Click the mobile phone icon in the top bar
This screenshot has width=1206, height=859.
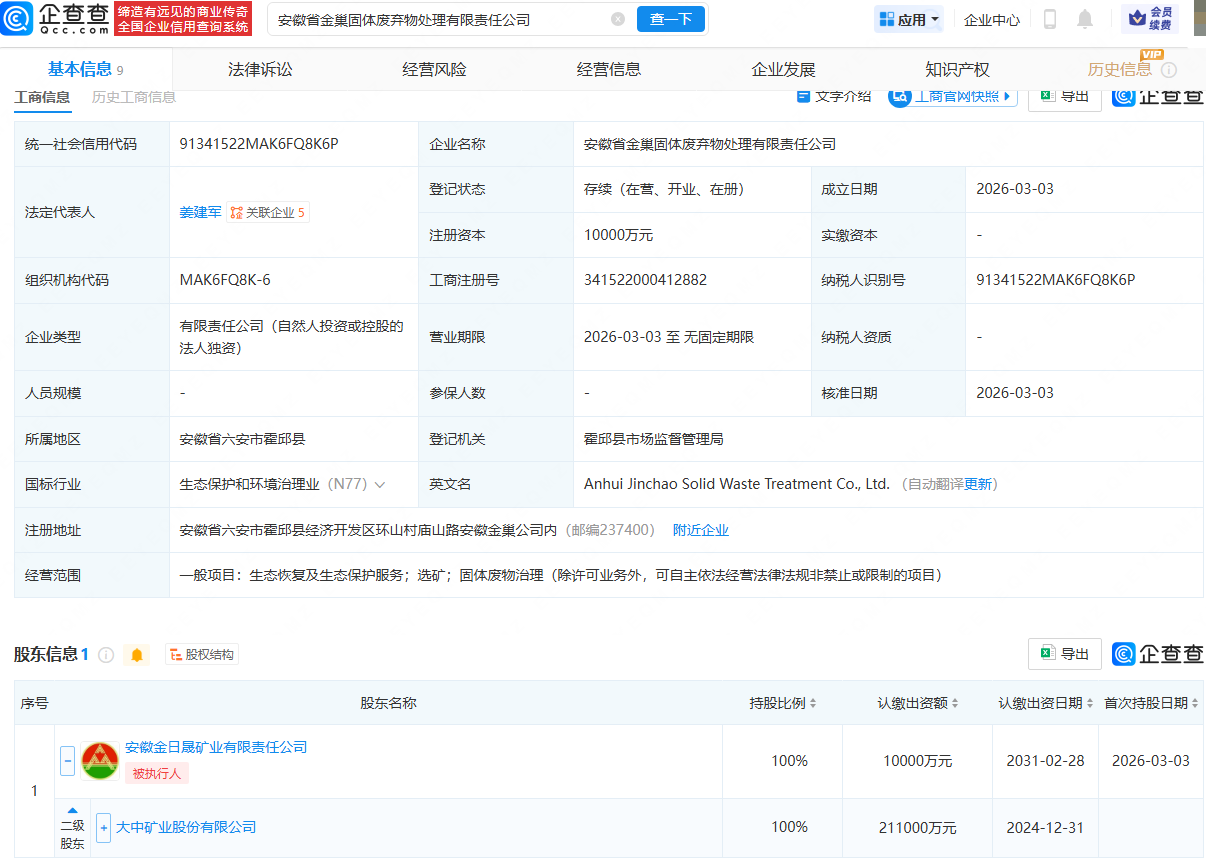pyautogui.click(x=1051, y=18)
